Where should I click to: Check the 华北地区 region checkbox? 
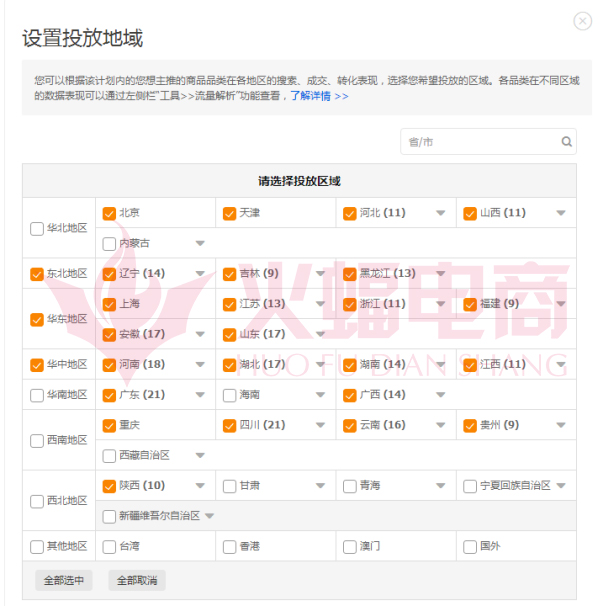[x=37, y=228]
